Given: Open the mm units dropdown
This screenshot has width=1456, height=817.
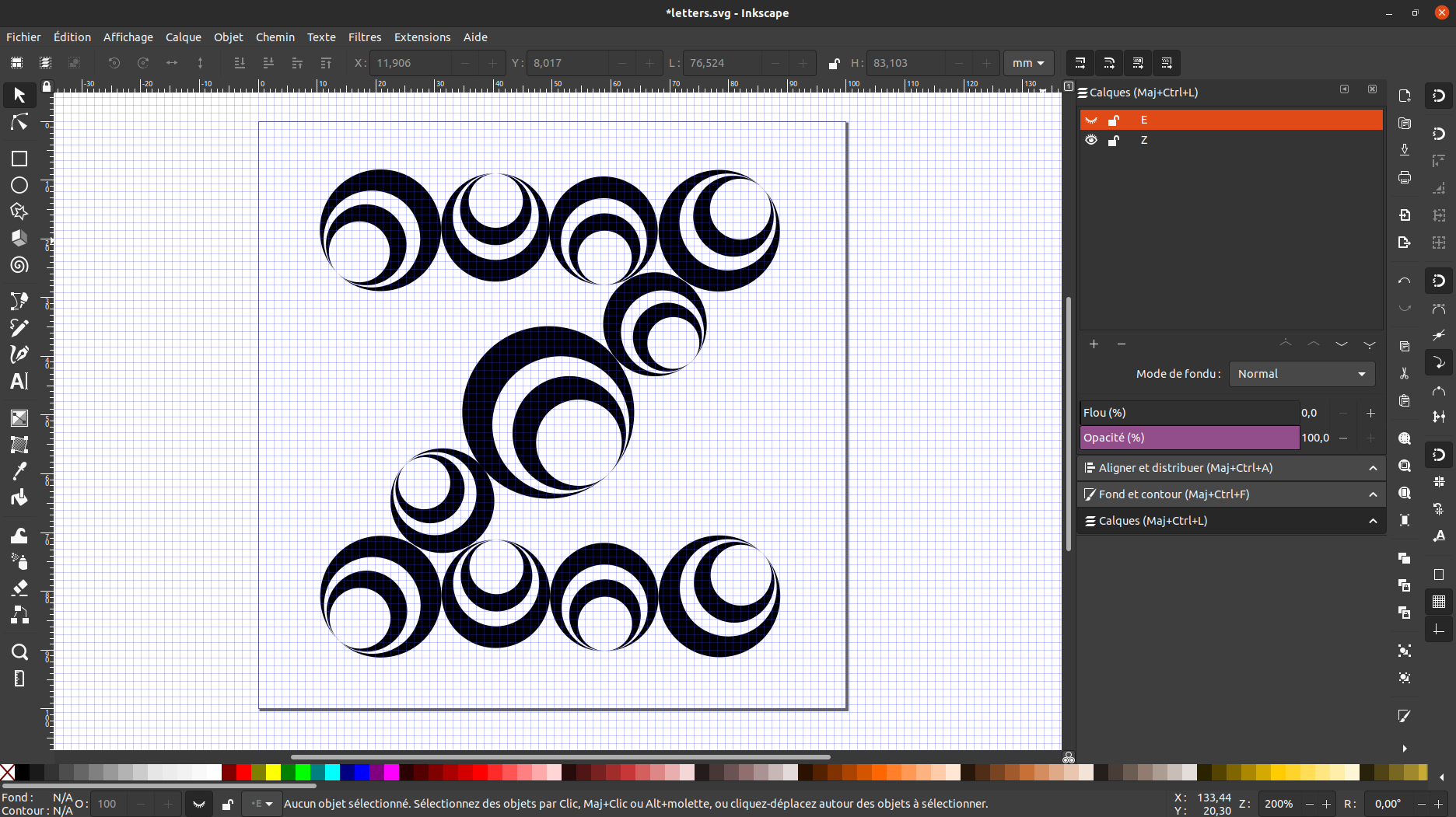Looking at the screenshot, I should (x=1028, y=63).
